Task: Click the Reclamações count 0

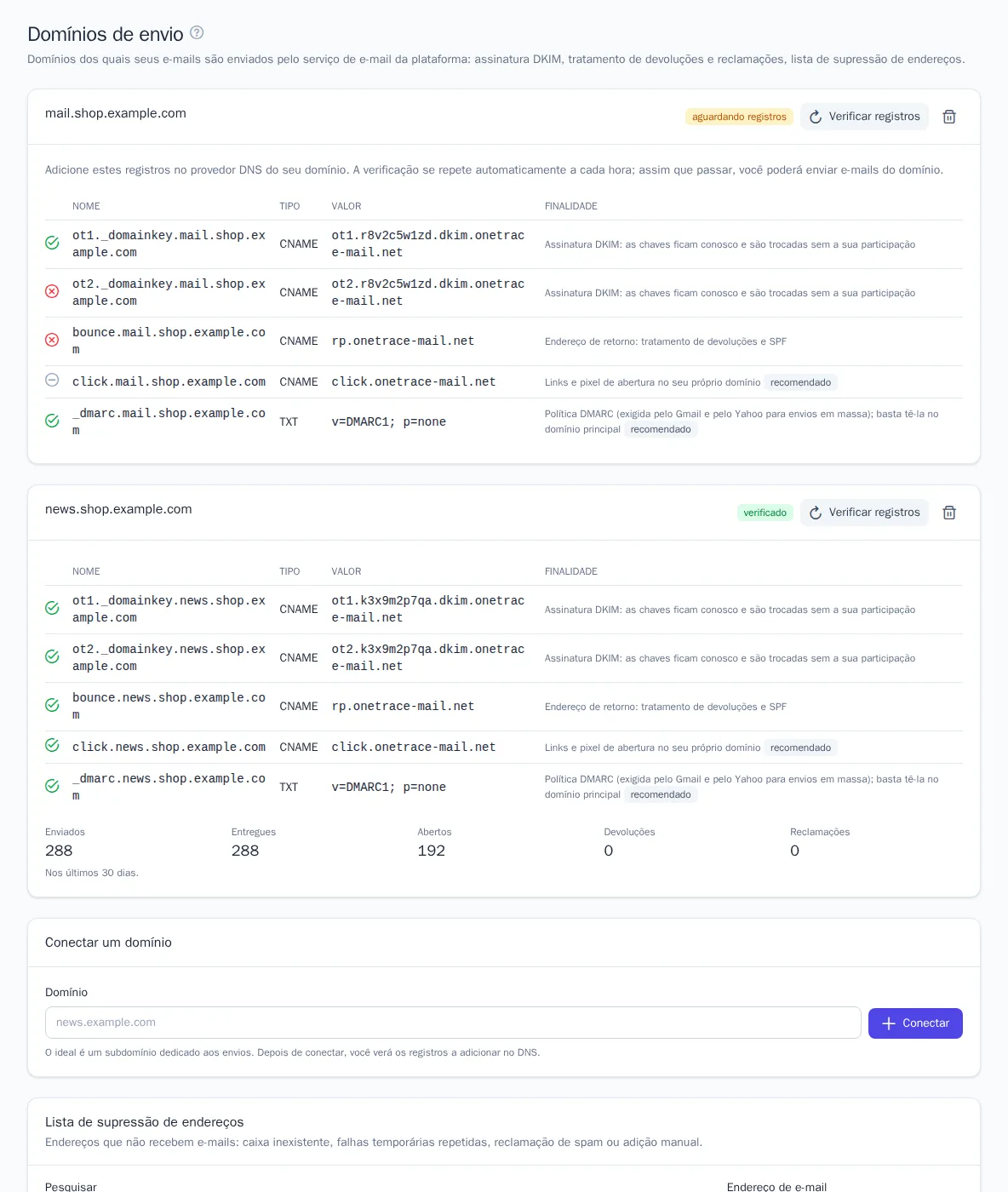Action: tap(795, 851)
